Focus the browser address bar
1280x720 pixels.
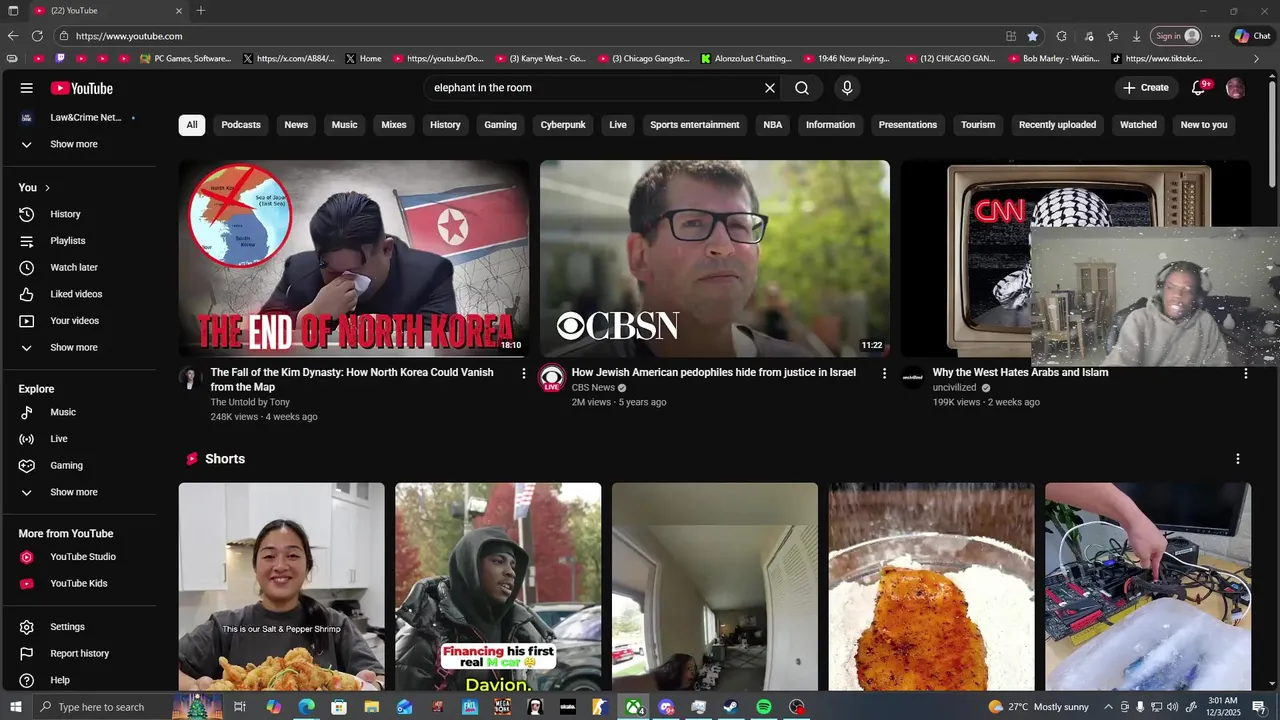click(530, 36)
